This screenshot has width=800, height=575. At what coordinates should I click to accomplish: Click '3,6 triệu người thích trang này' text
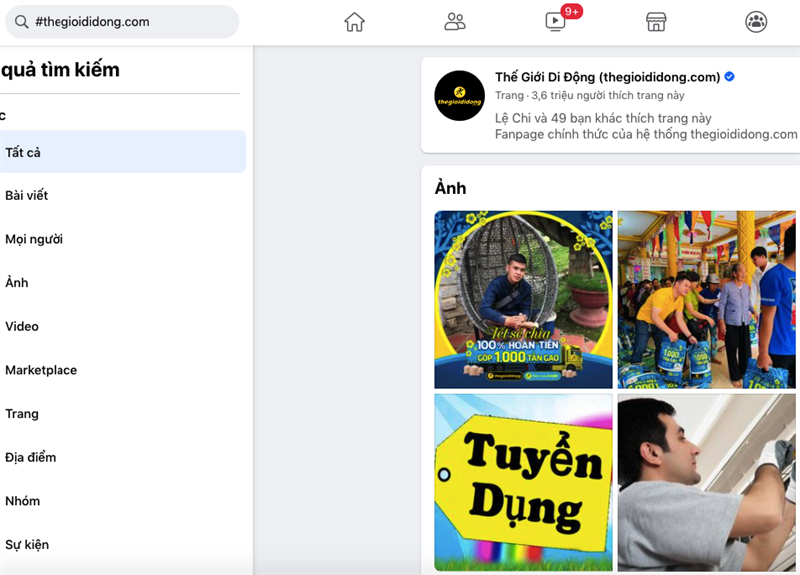pyautogui.click(x=608, y=95)
